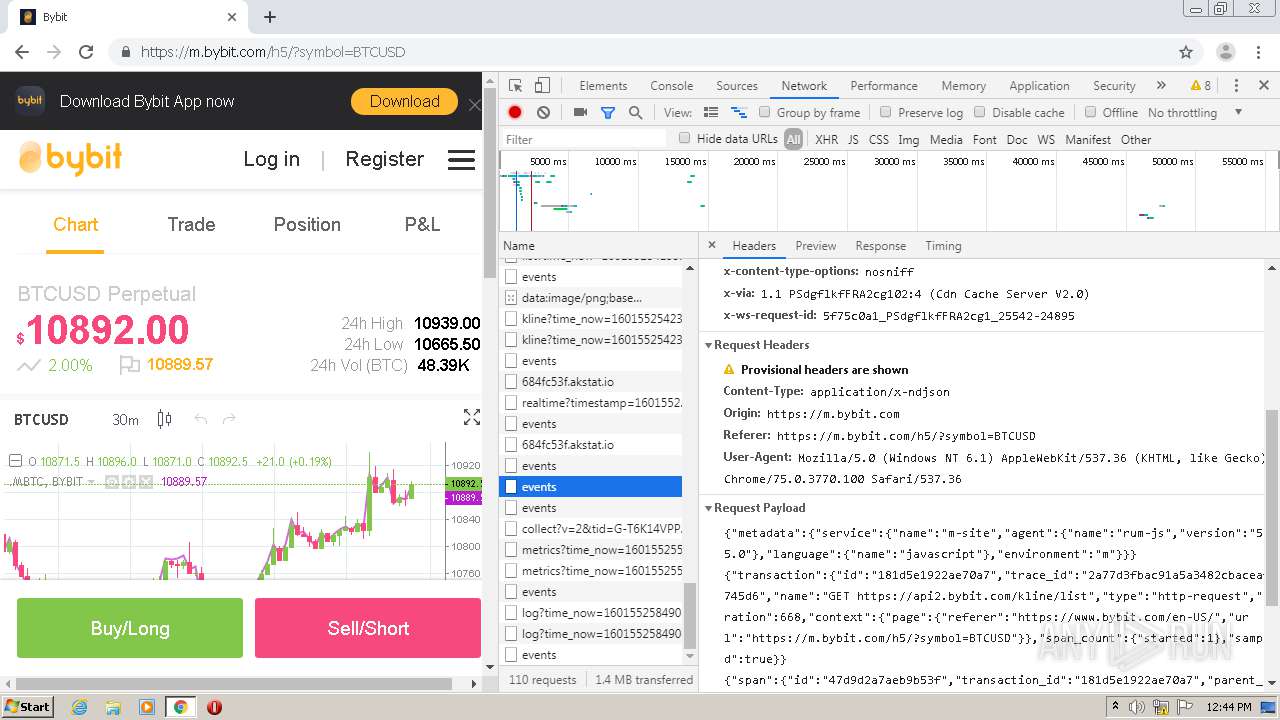Viewport: 1280px width, 720px height.
Task: Toggle the device toolbar icon in DevTools
Action: 542,86
